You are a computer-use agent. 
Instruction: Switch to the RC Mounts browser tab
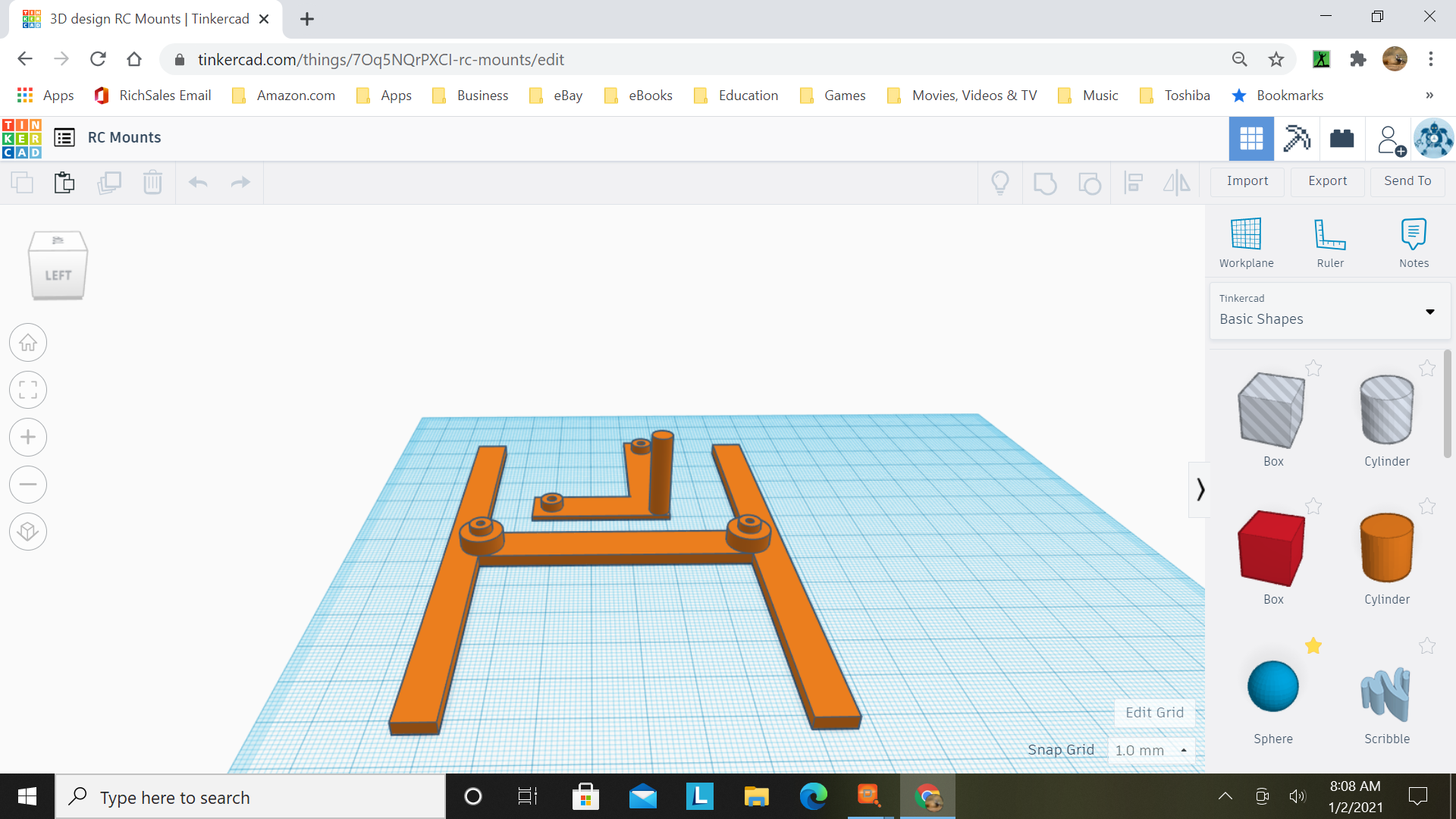[148, 19]
